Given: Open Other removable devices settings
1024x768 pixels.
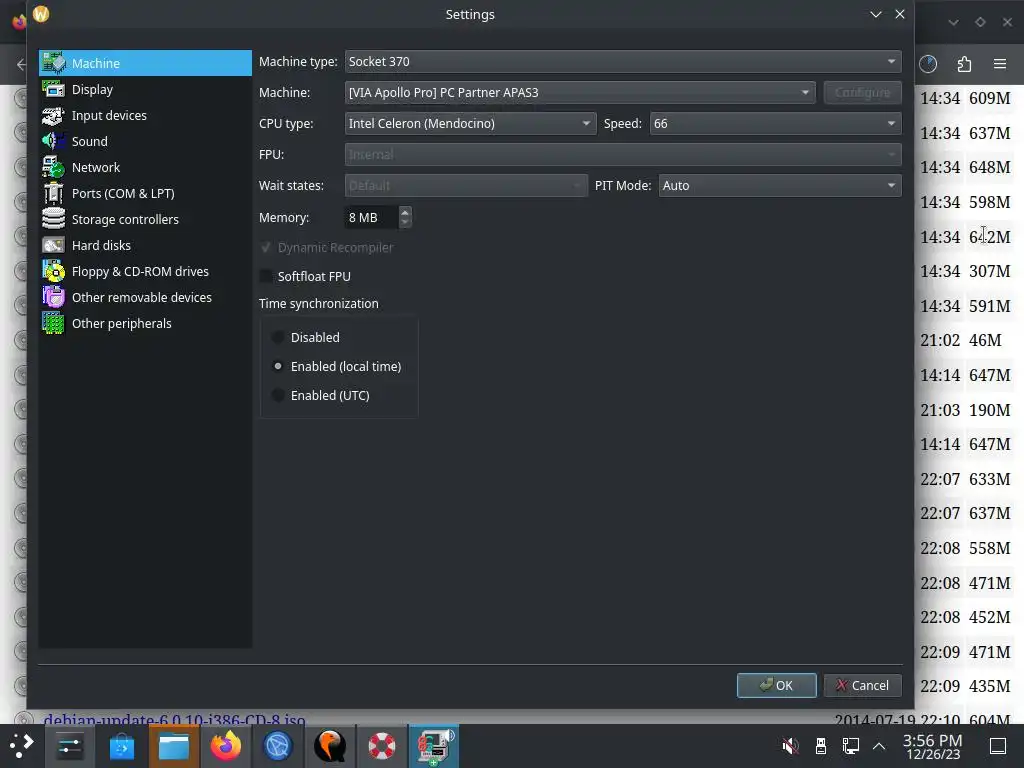Looking at the screenshot, I should click(145, 298).
